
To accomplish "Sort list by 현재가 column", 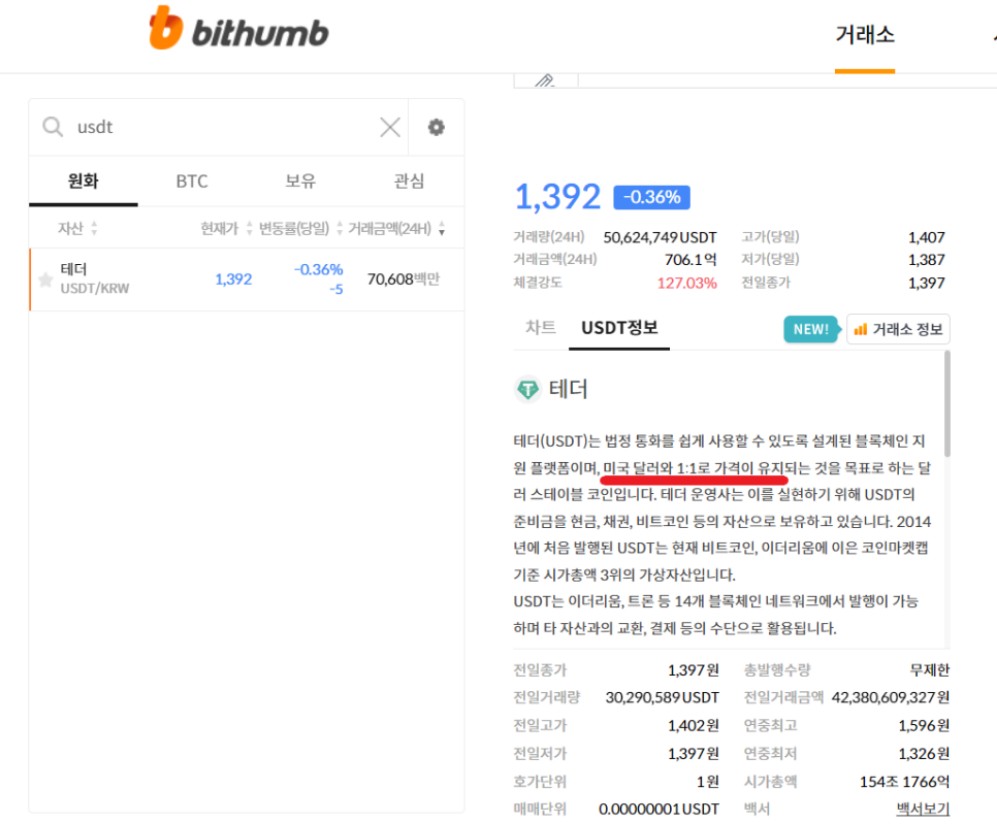I will point(226,228).
